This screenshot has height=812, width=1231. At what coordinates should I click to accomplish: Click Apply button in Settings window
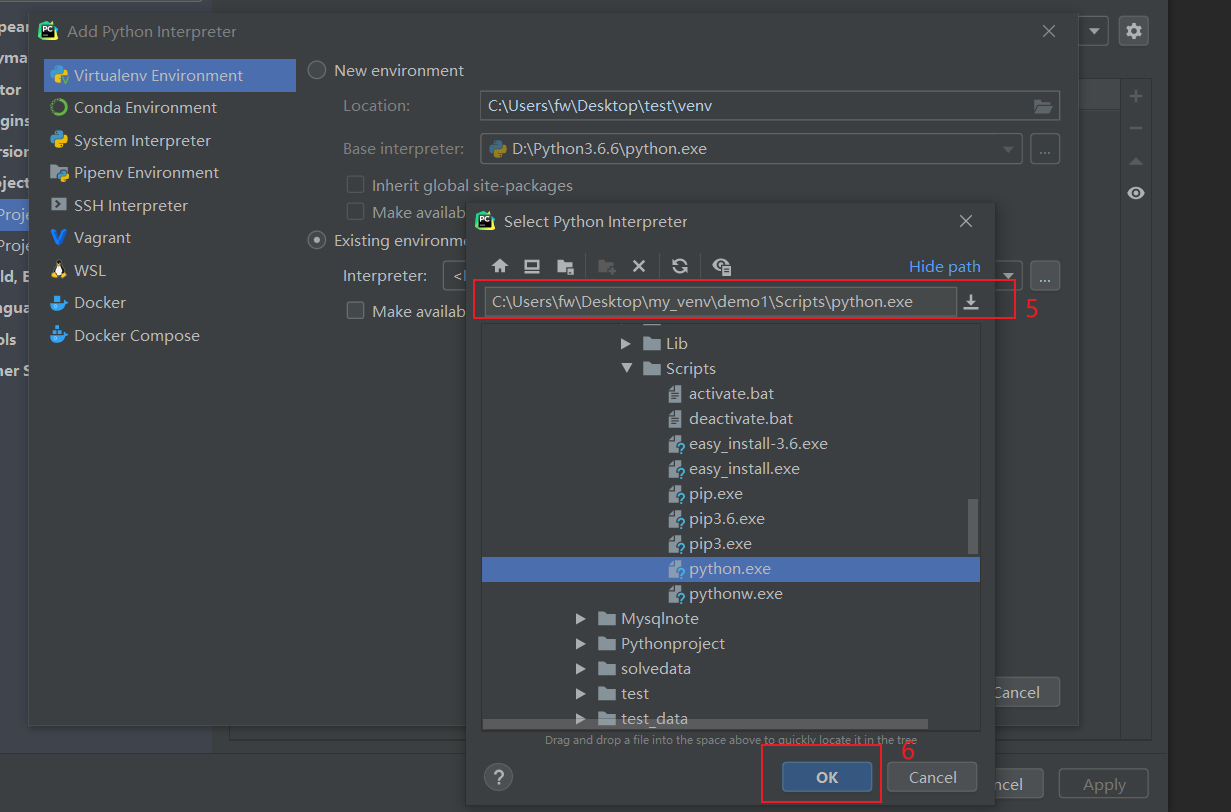tap(1105, 785)
